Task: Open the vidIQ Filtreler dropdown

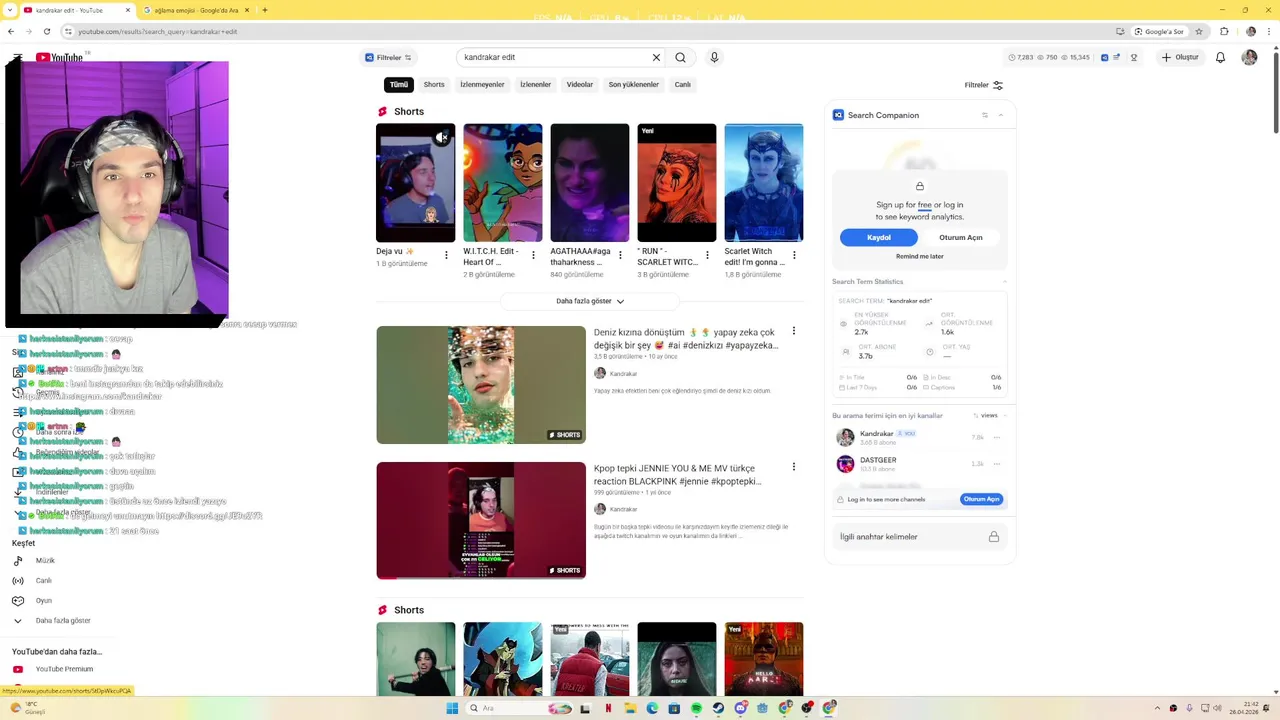Action: [390, 58]
